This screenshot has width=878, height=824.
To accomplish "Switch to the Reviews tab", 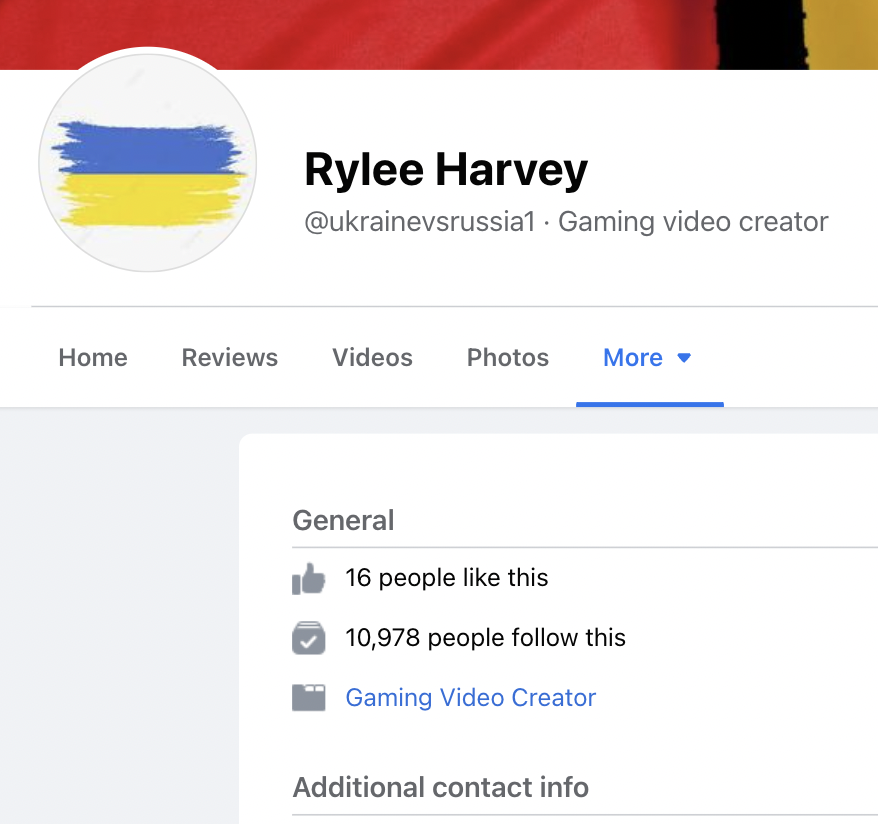I will click(x=230, y=357).
